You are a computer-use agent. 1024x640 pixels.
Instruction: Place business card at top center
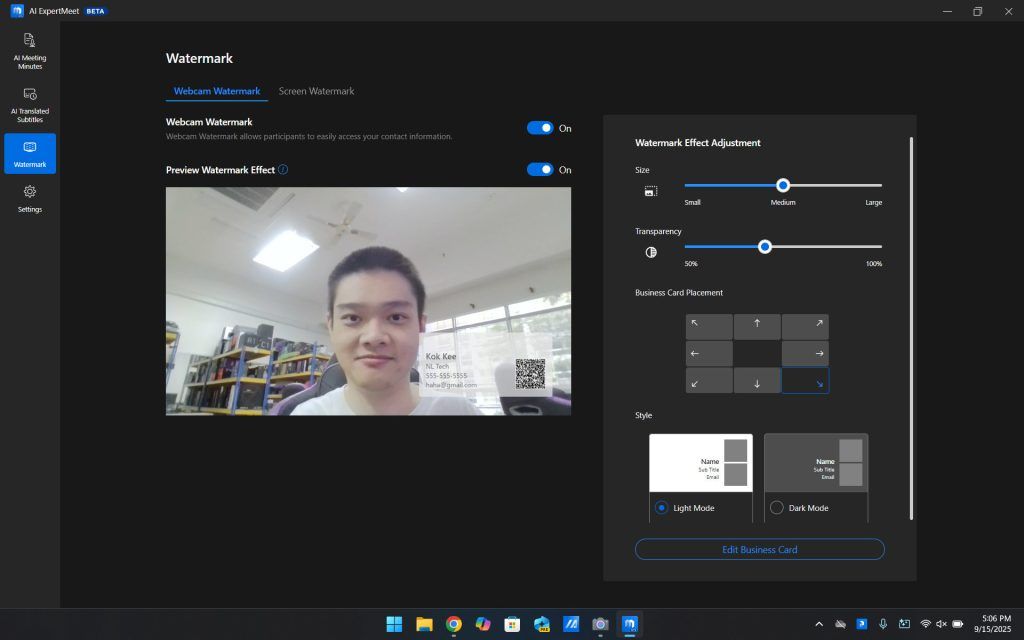pyautogui.click(x=757, y=327)
